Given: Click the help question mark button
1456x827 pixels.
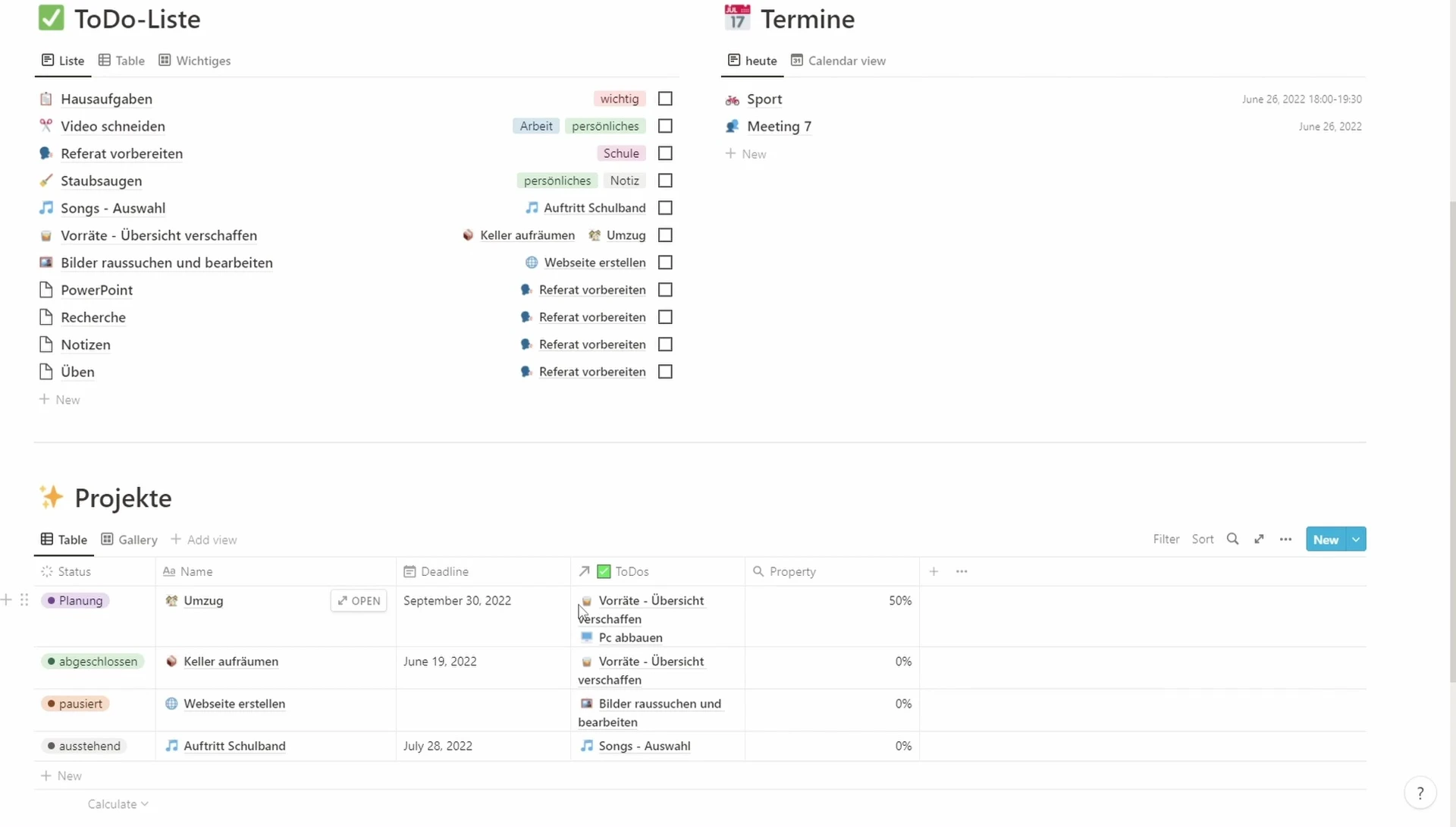Looking at the screenshot, I should pyautogui.click(x=1420, y=794).
